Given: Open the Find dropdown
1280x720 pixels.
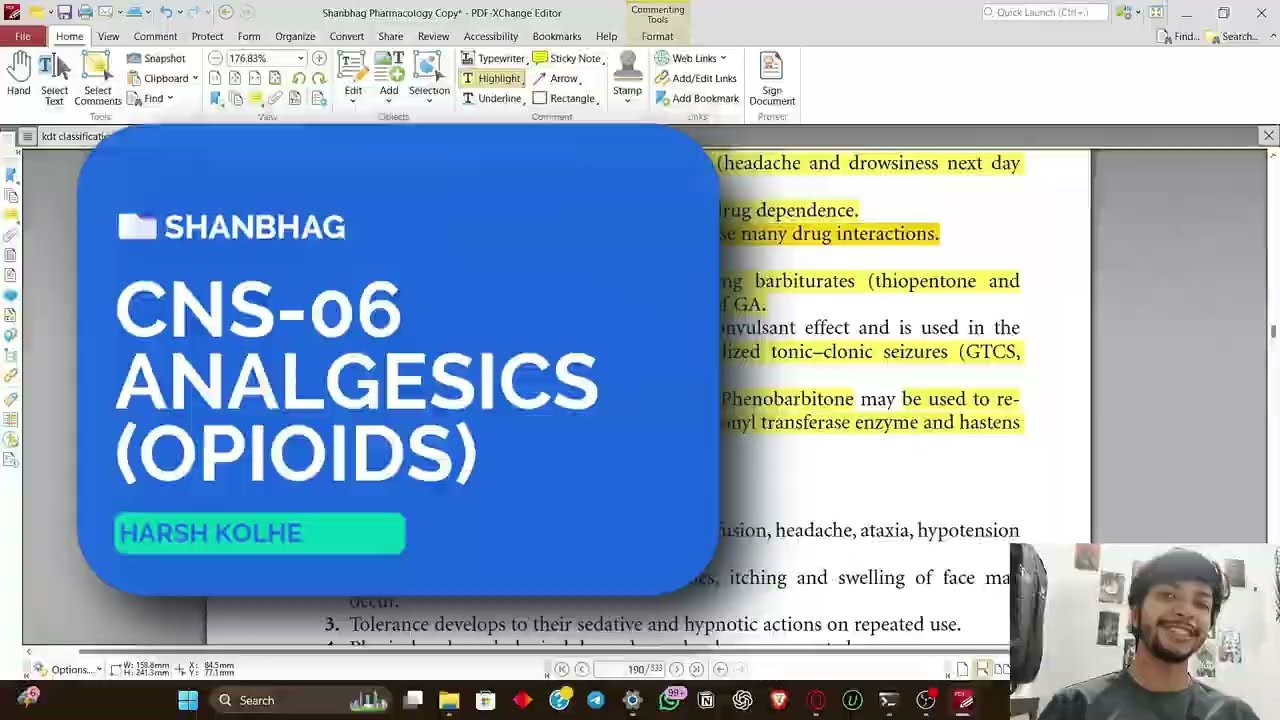Looking at the screenshot, I should pyautogui.click(x=150, y=98).
